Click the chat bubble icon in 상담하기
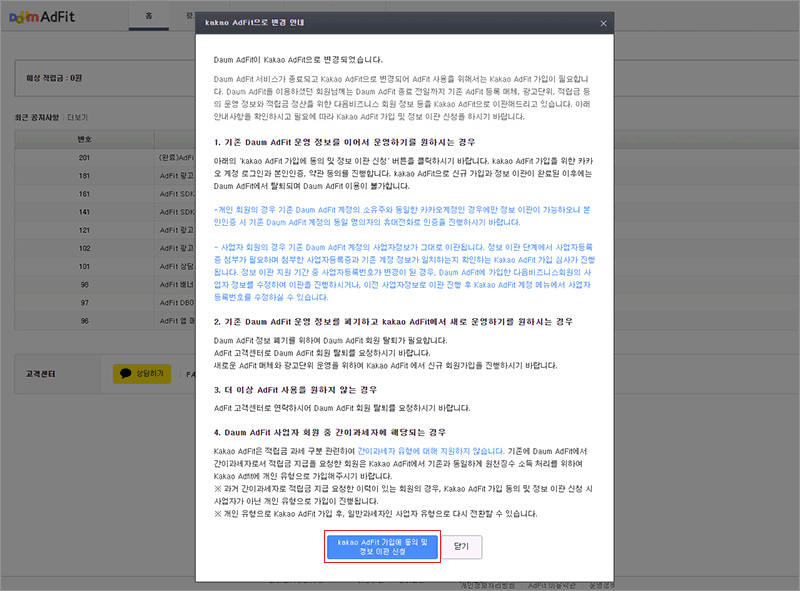This screenshot has height=591, width=800. [126, 374]
